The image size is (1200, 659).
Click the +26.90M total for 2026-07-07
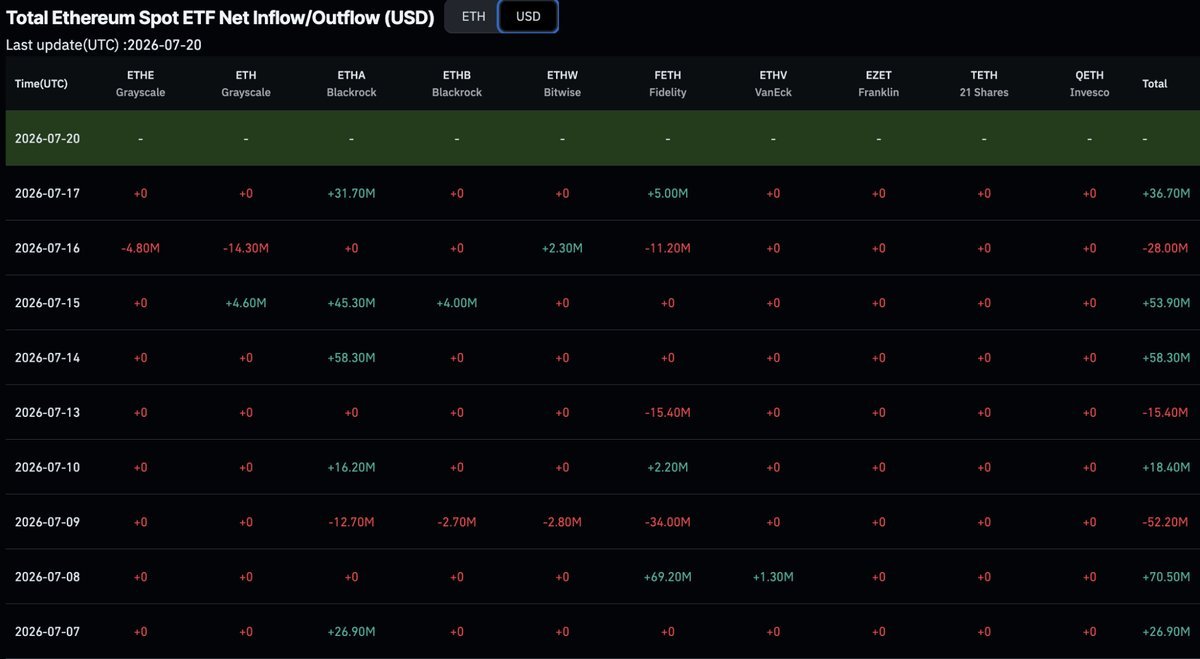click(1165, 632)
